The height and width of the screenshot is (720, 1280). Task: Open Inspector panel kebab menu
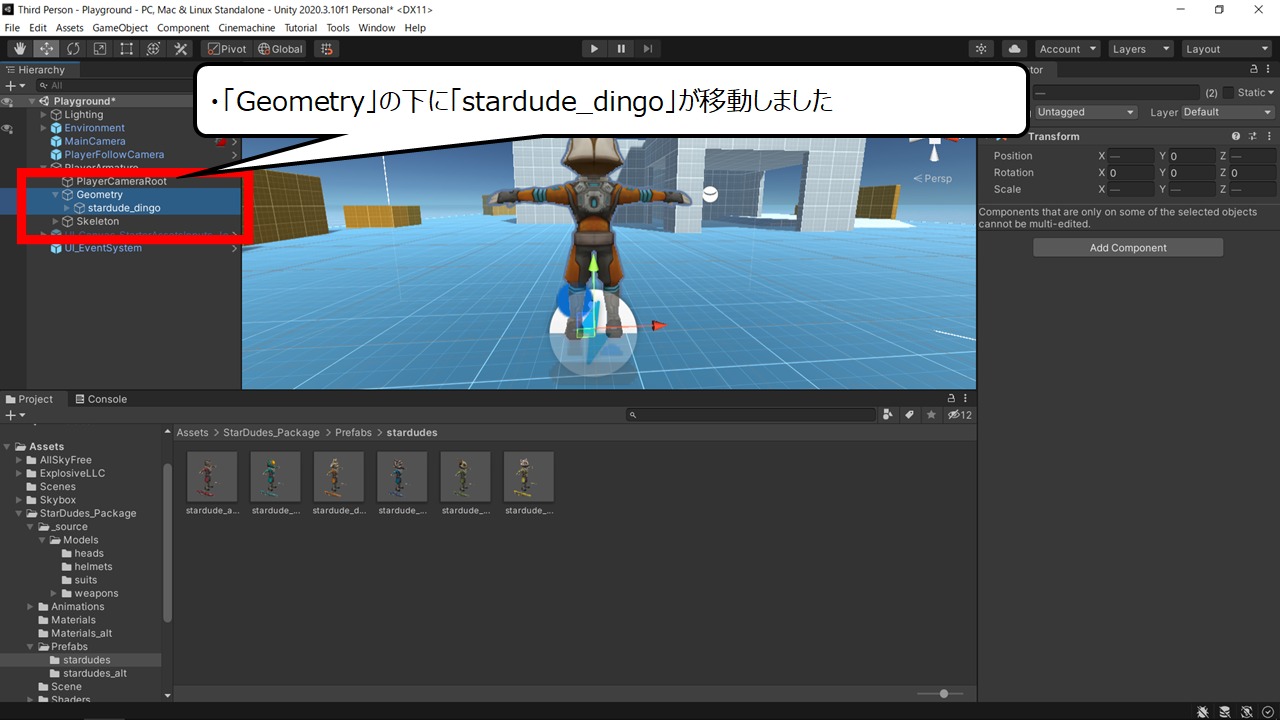(1269, 69)
